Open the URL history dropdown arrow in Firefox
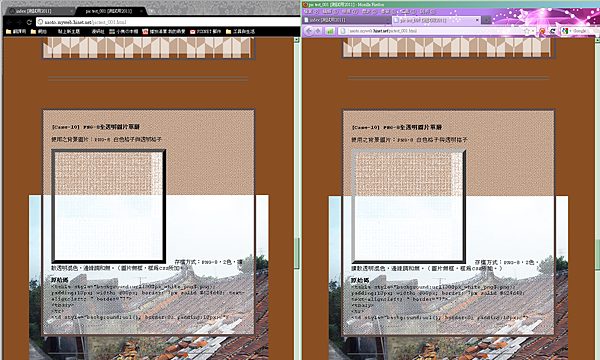Image resolution: width=600 pixels, height=360 pixels. pos(533,31)
